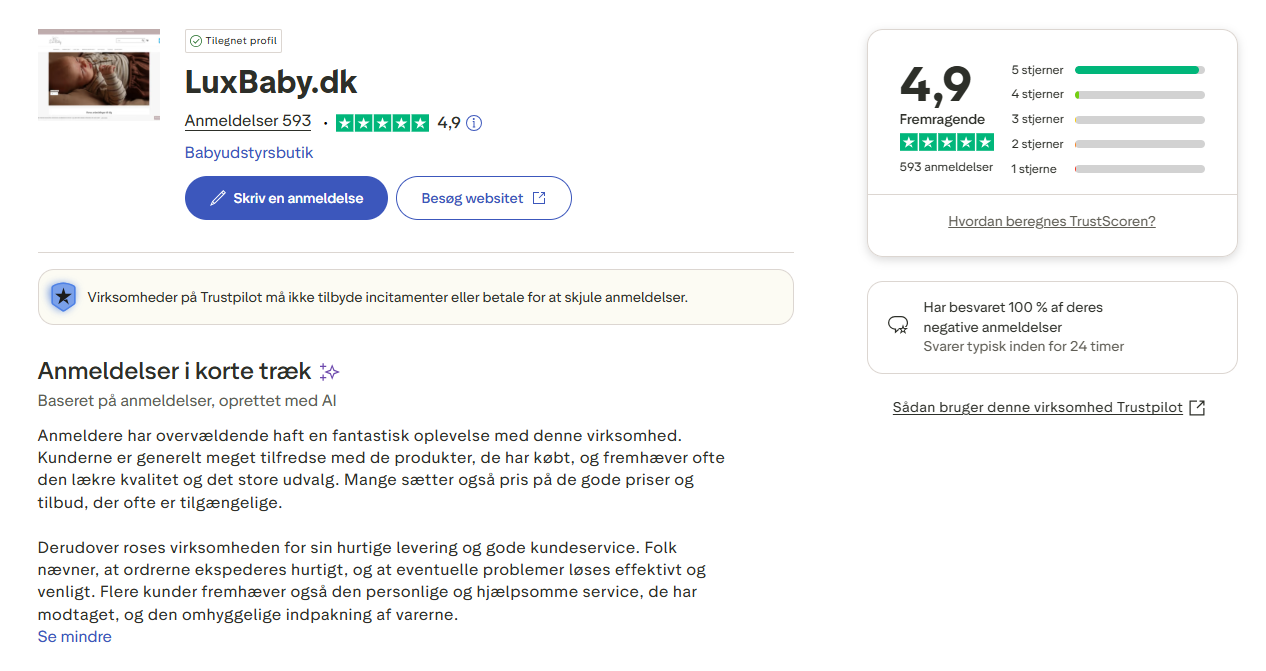1266x671 pixels.
Task: Click the blue shield star icon
Action: click(63, 297)
